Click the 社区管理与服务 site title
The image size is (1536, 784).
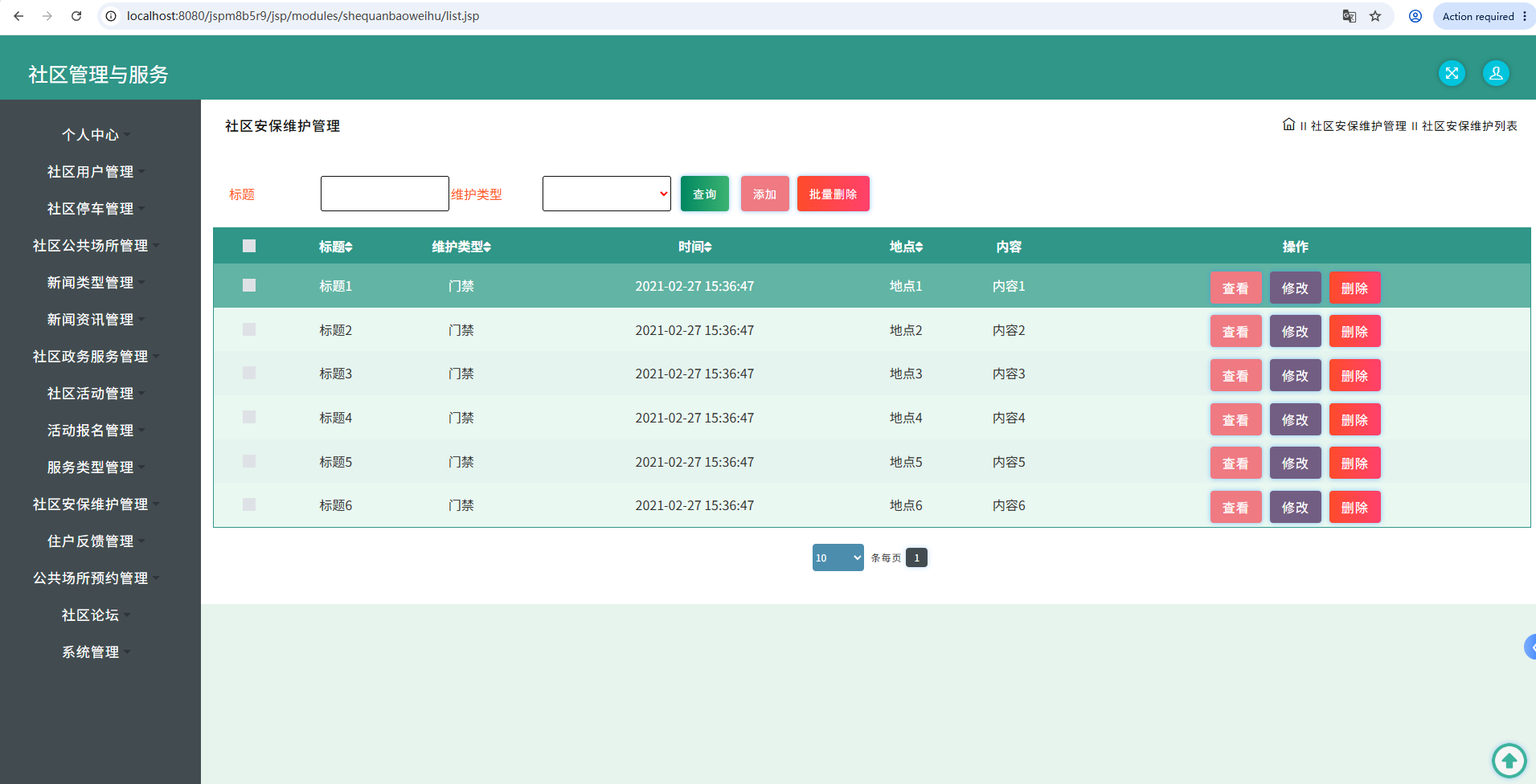click(x=98, y=74)
